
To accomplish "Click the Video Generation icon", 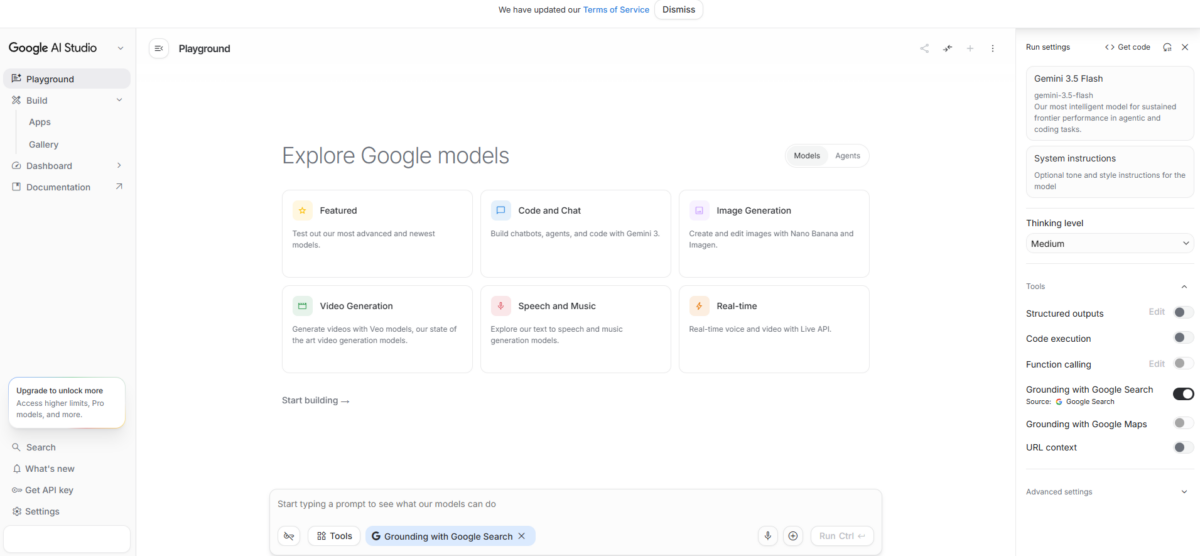I will [302, 306].
